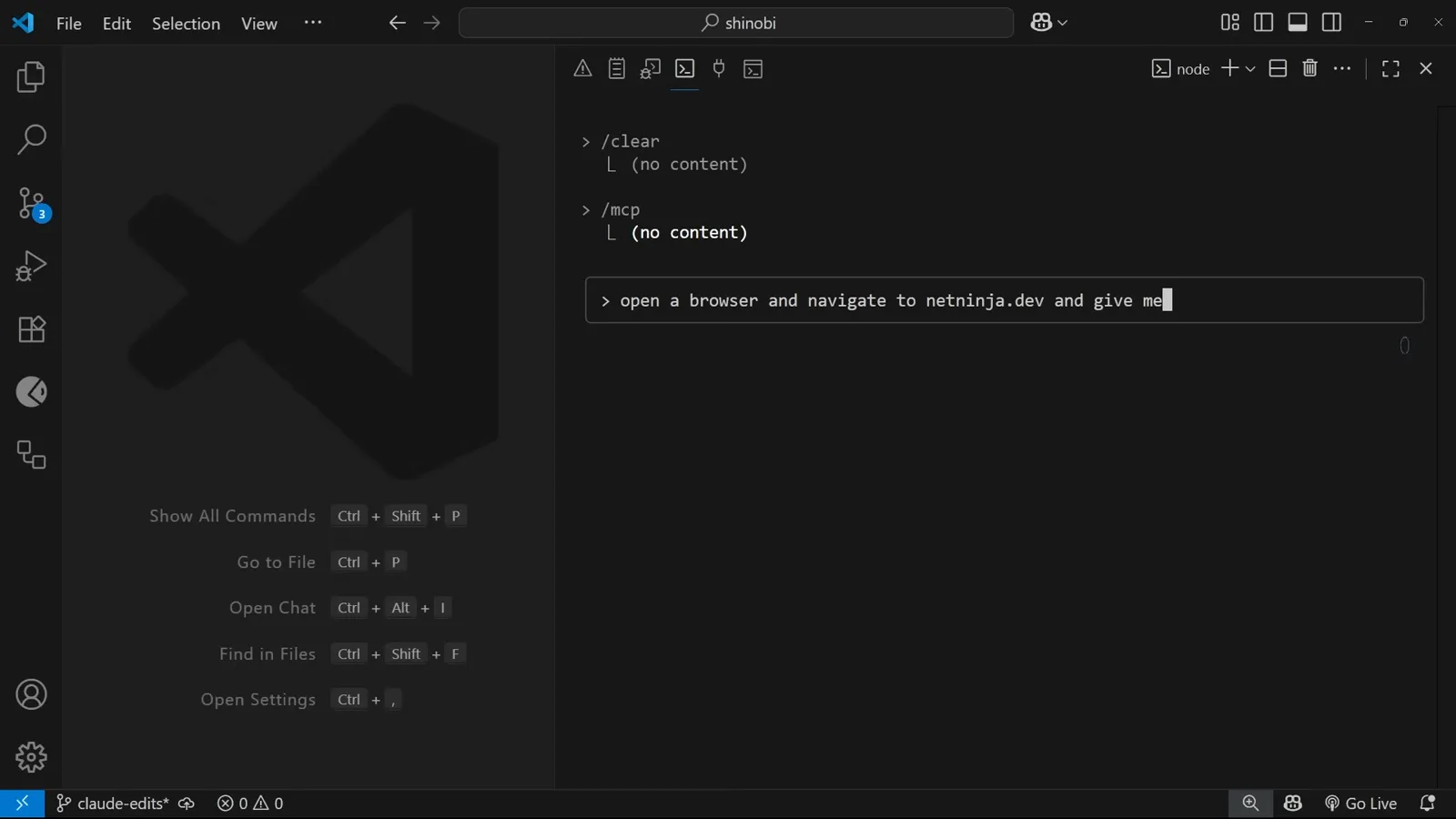Switch to the Output panel icon

617,68
